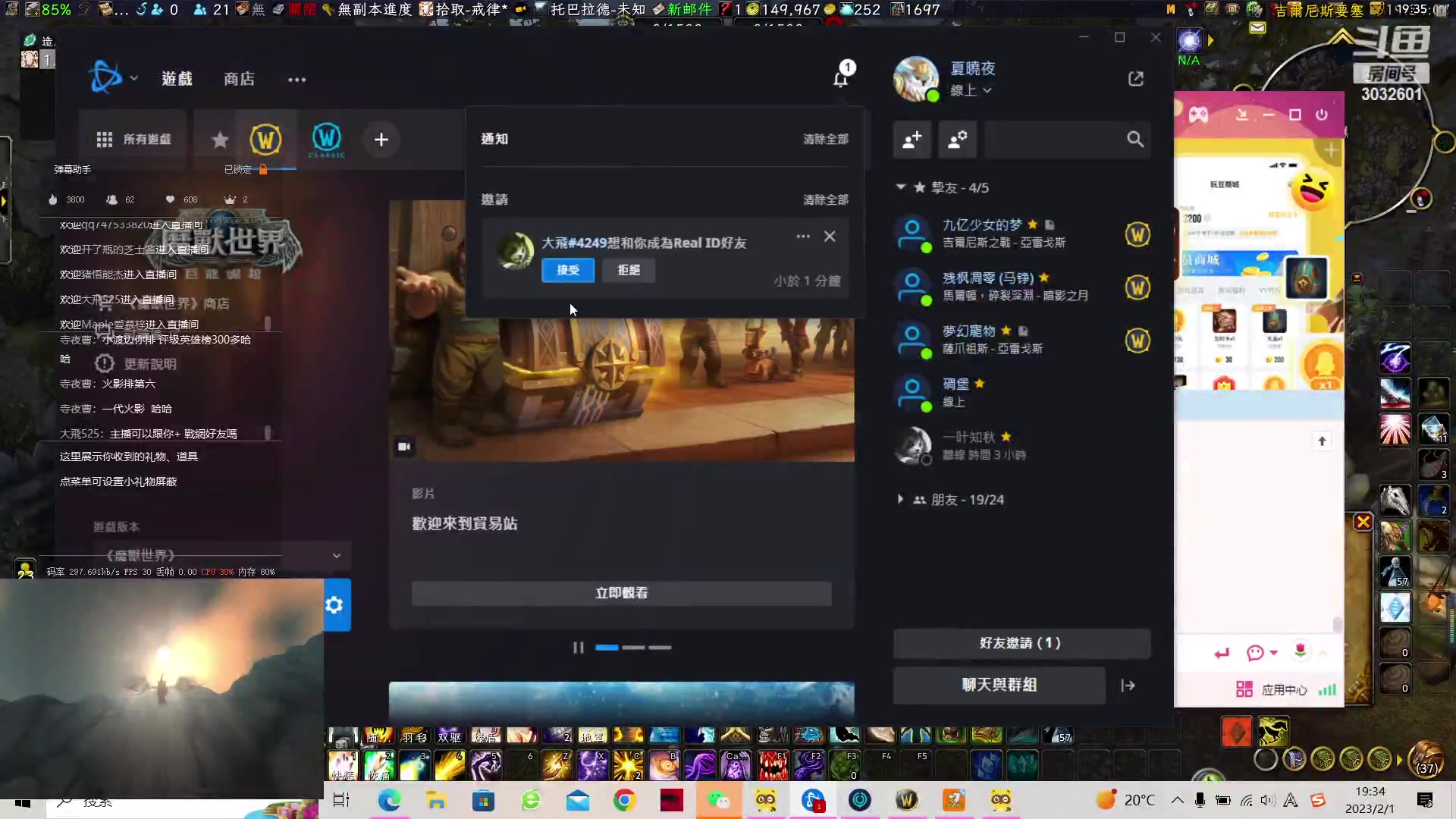1456x819 pixels.
Task: Open 聊天與群組 chats and groups
Action: [999, 685]
